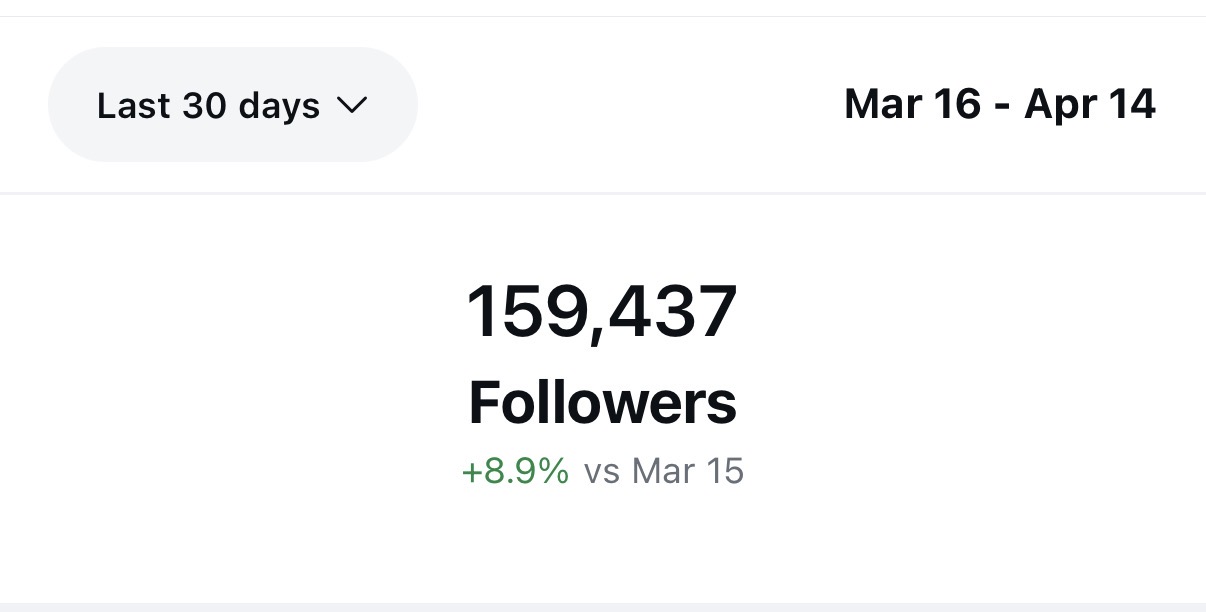The height and width of the screenshot is (612, 1206).
Task: Click the header row containing the period controls
Action: tap(603, 104)
